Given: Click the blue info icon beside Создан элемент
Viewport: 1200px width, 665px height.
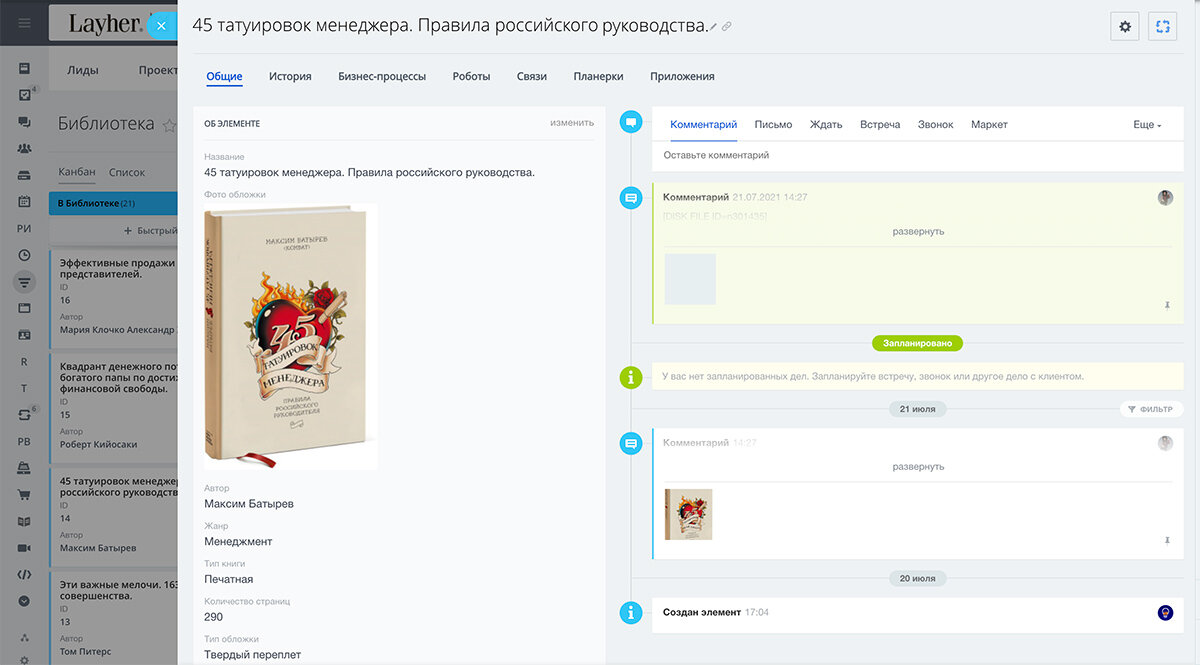Looking at the screenshot, I should [631, 613].
